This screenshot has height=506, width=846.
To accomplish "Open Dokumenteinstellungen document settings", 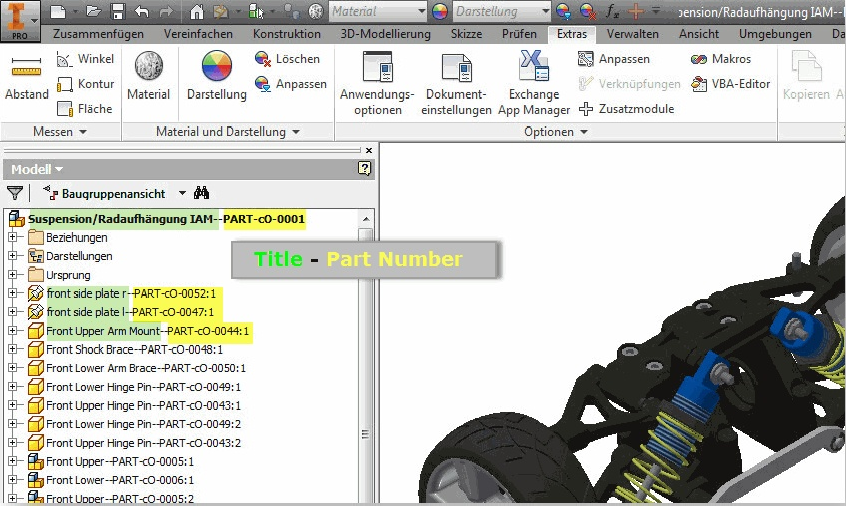I will [x=455, y=82].
